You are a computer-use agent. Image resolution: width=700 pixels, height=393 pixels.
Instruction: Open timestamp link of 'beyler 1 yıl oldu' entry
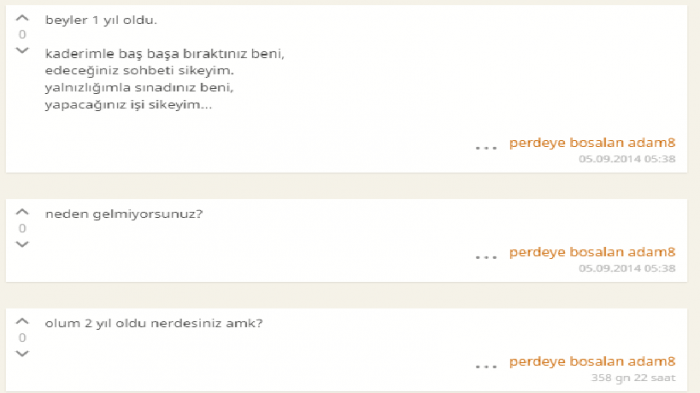click(x=627, y=159)
